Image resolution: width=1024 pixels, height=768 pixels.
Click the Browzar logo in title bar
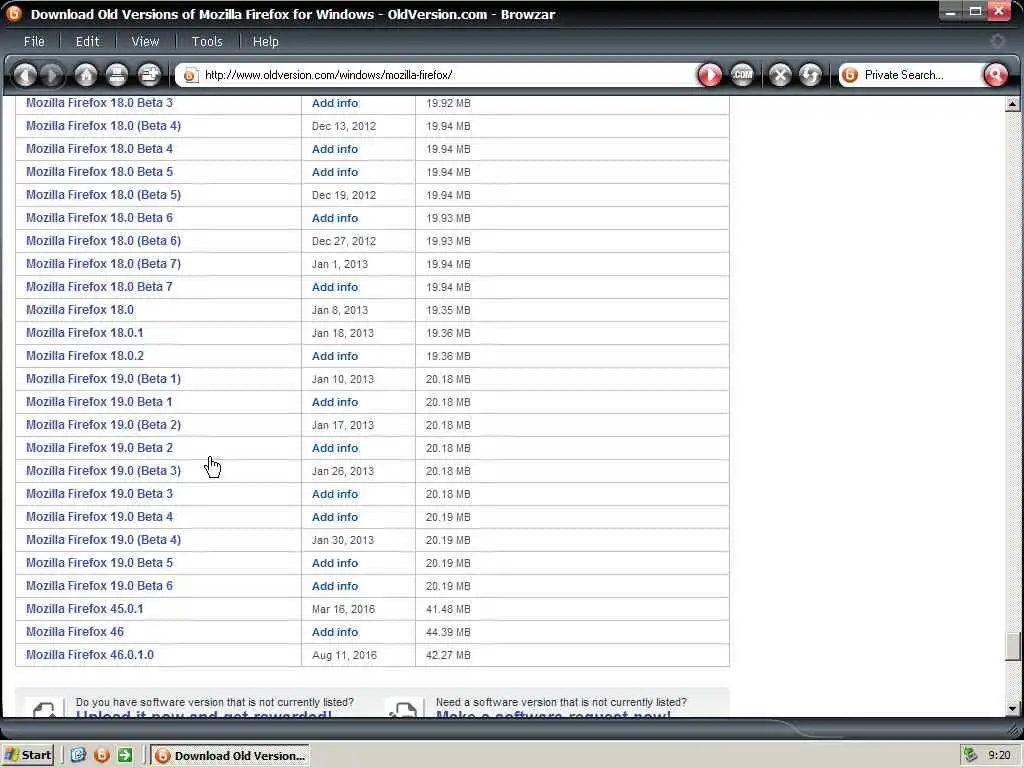pyautogui.click(x=14, y=13)
